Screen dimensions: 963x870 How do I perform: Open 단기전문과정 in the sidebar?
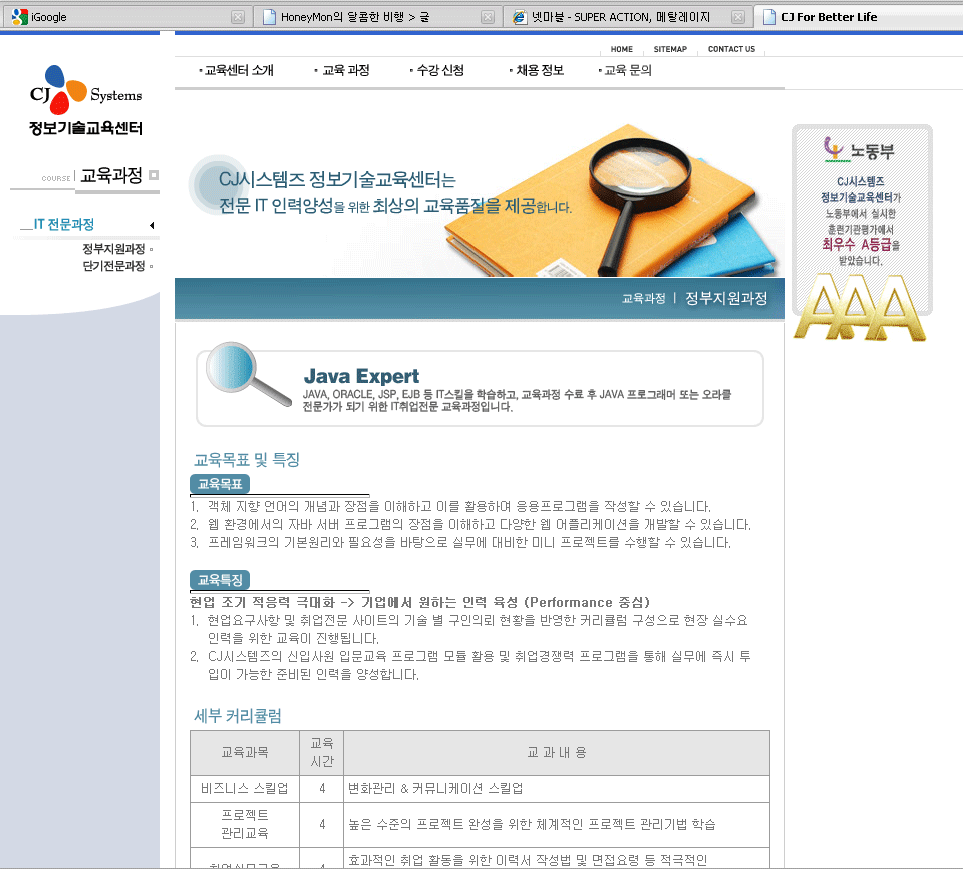pyautogui.click(x=114, y=266)
